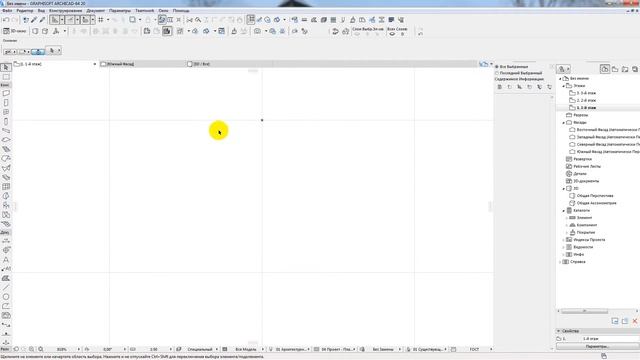Open Общая Перспектива in Navigator
Screen dimensions: 640x360
595,196
